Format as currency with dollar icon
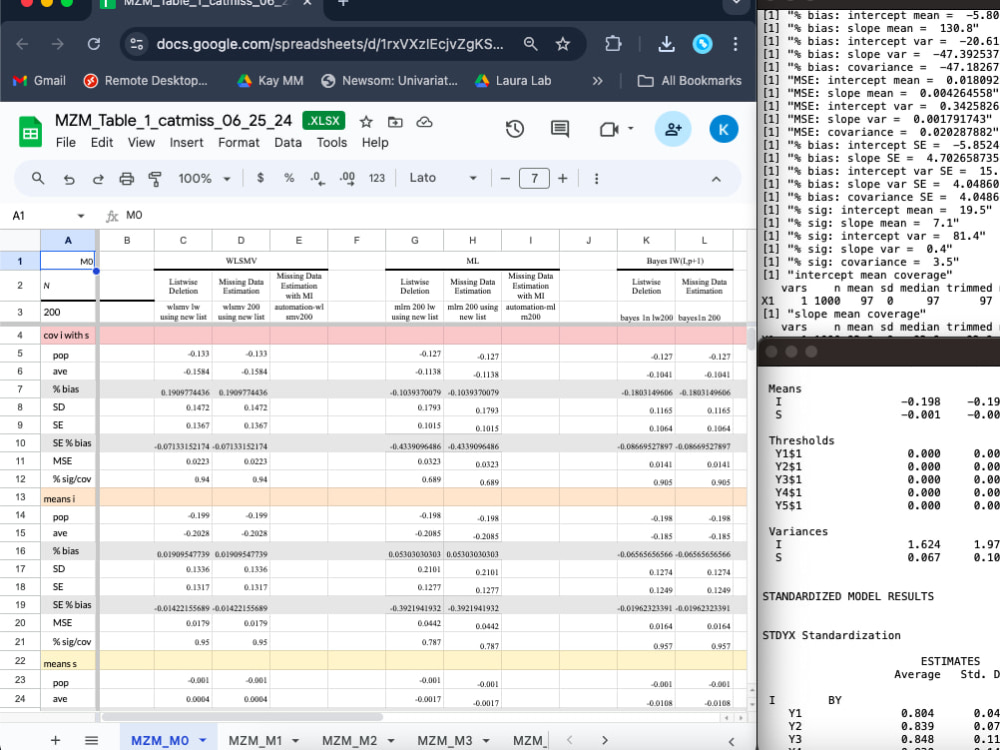The image size is (1000, 750). 260,178
